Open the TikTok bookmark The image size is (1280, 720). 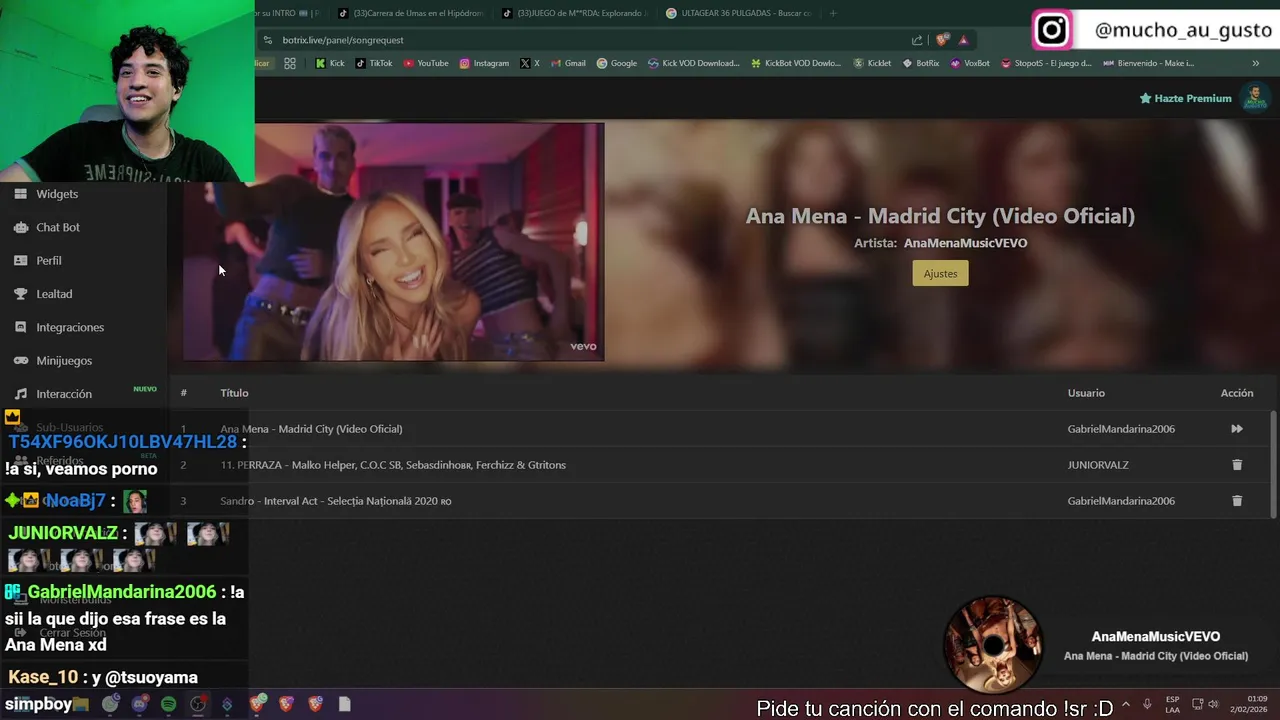pos(375,63)
